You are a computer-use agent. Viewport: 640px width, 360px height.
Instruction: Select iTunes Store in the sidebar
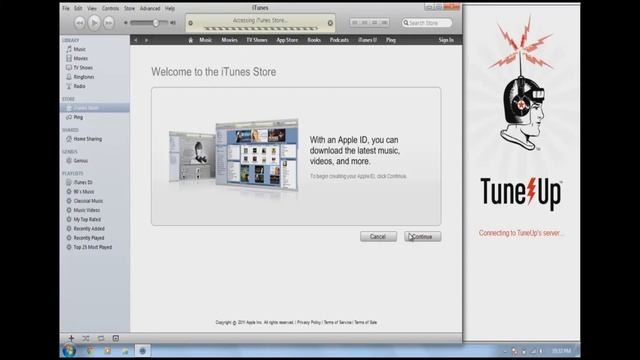[x=95, y=108]
